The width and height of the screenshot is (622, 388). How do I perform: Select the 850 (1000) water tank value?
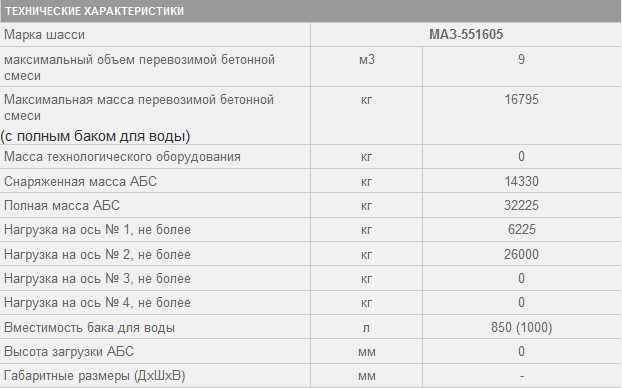coord(521,328)
